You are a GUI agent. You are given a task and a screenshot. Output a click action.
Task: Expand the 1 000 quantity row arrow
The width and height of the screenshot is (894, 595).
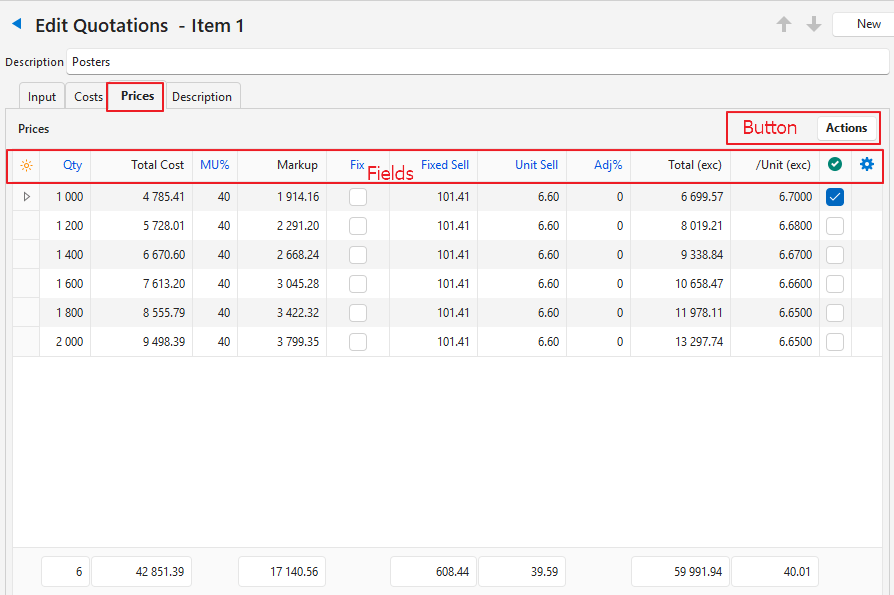point(26,197)
